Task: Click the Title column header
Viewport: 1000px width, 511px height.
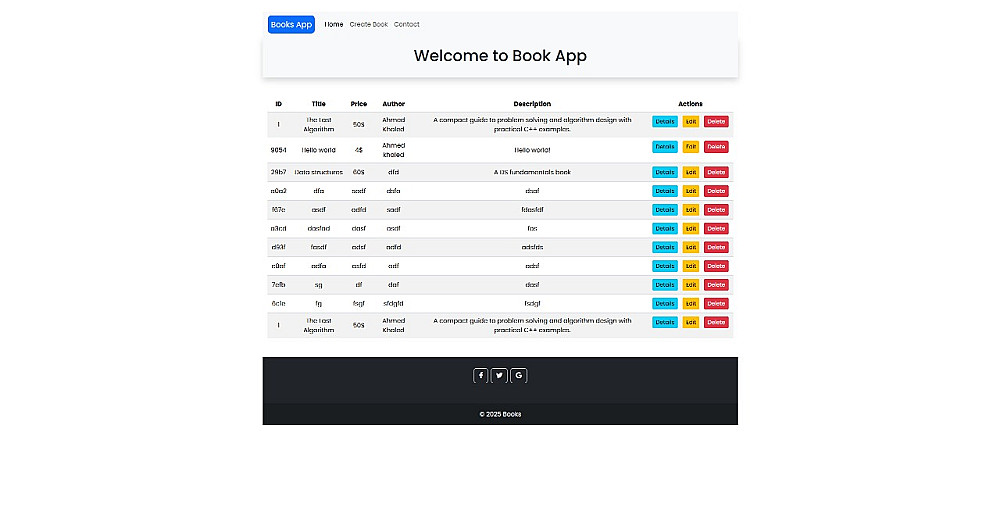Action: click(x=319, y=104)
